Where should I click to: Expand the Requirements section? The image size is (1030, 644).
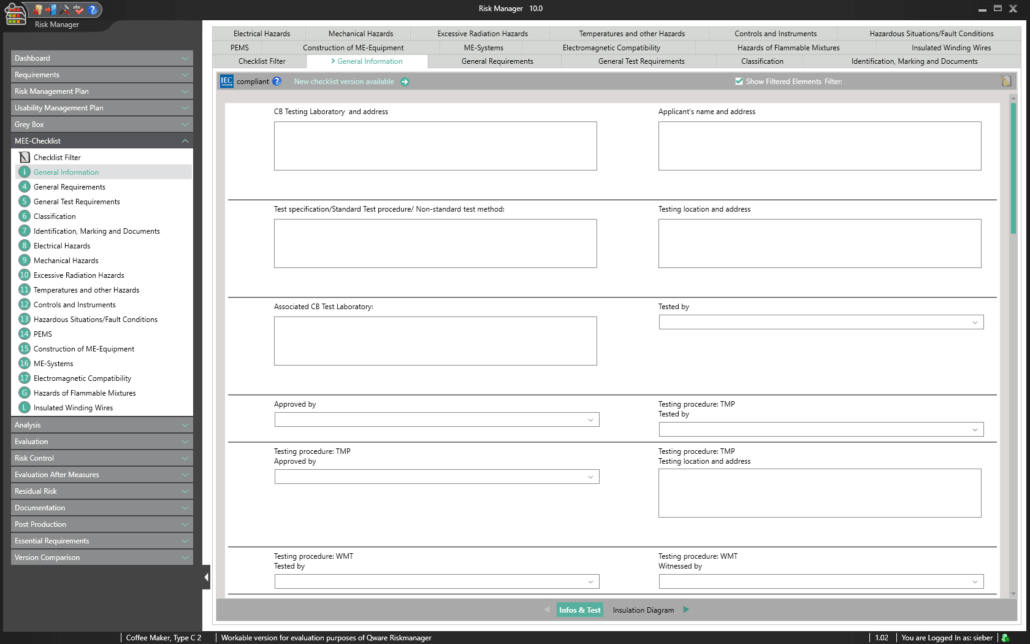point(102,75)
